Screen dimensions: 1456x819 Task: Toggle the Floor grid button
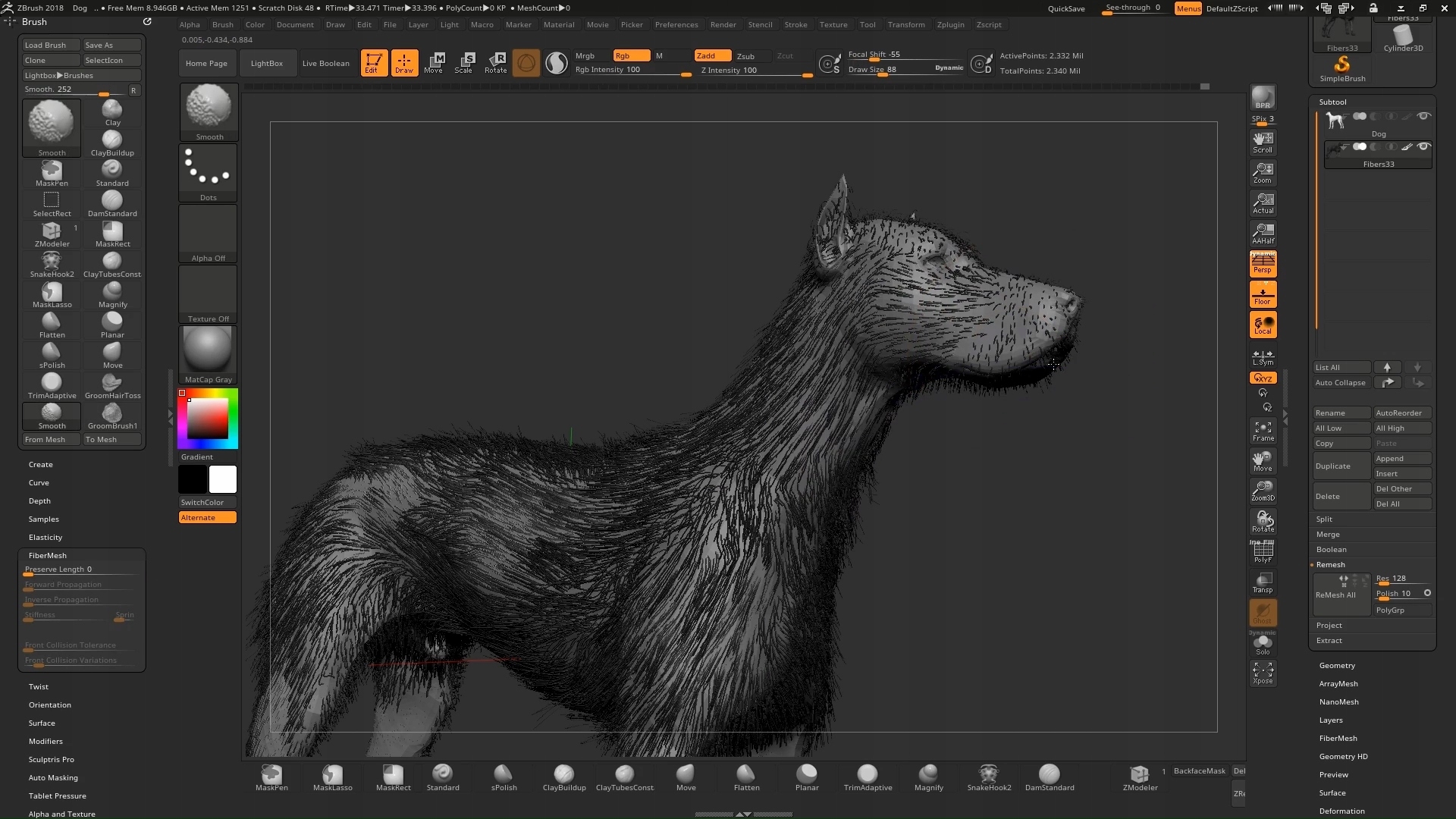click(1263, 294)
